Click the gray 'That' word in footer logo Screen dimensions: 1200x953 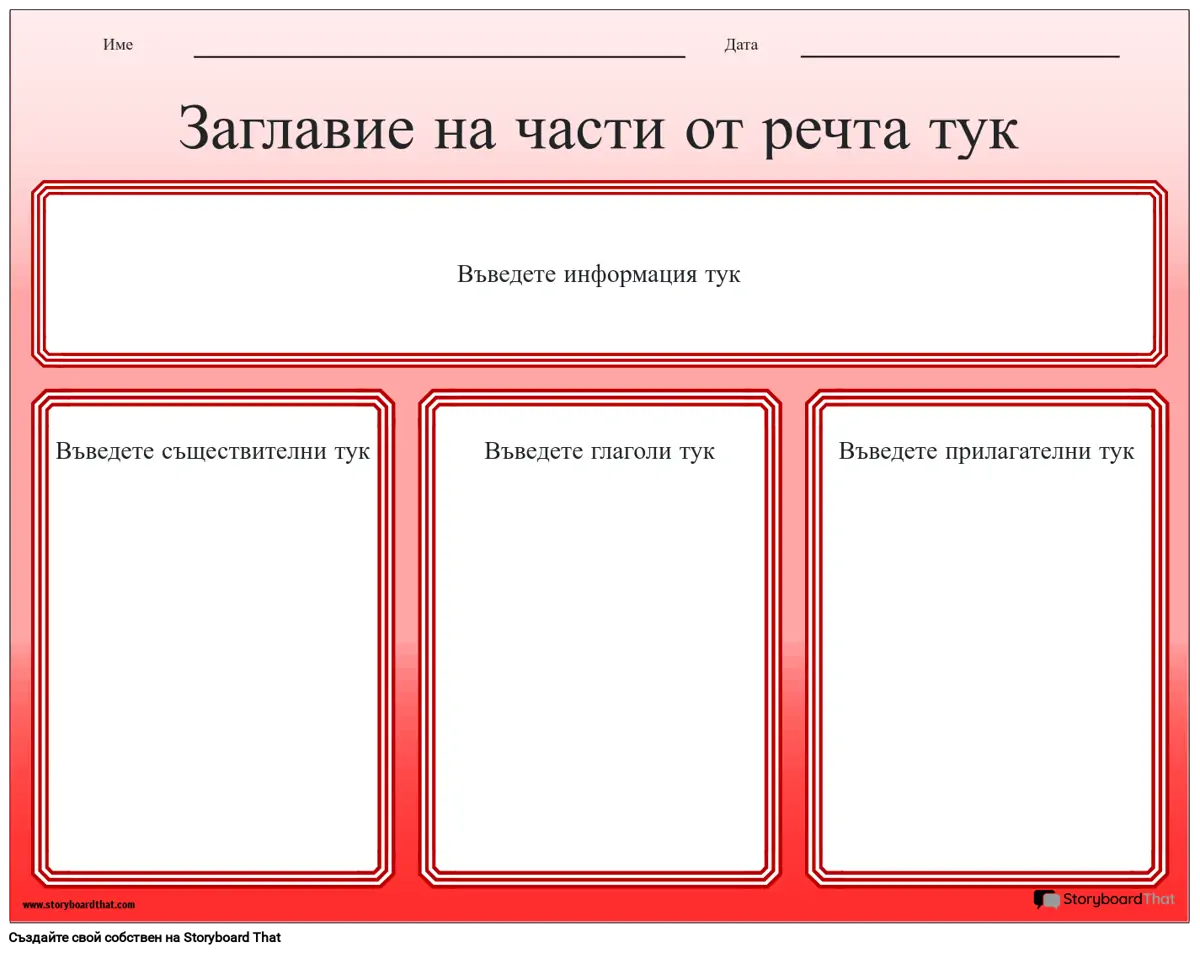(x=1159, y=900)
